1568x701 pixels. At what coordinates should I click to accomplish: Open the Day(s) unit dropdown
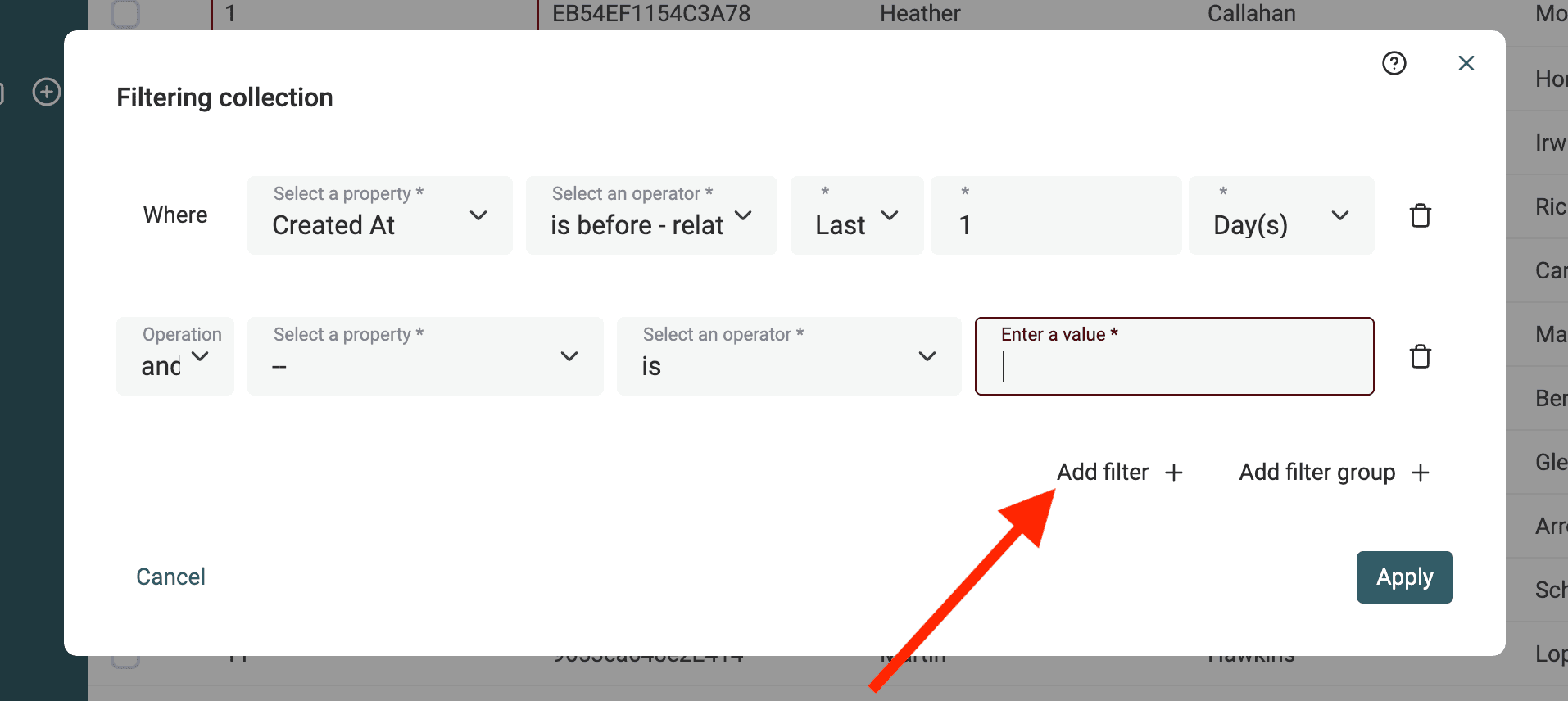(x=1280, y=215)
